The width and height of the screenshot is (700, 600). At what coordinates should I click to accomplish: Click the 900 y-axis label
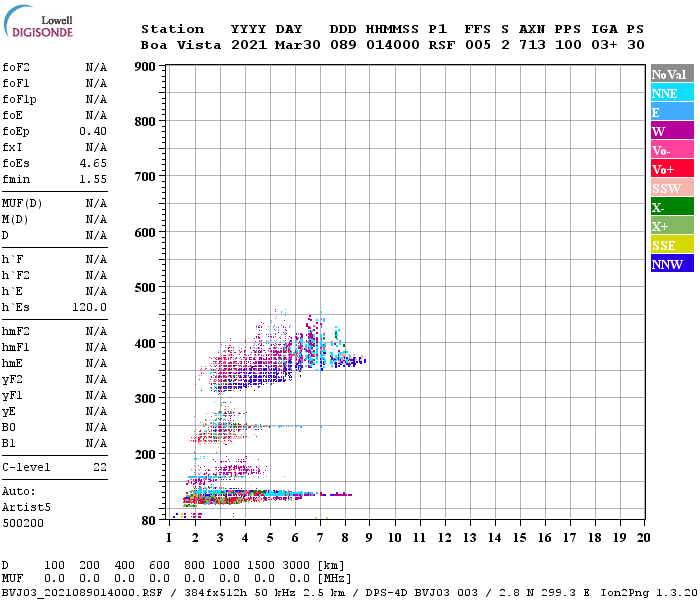click(x=145, y=67)
